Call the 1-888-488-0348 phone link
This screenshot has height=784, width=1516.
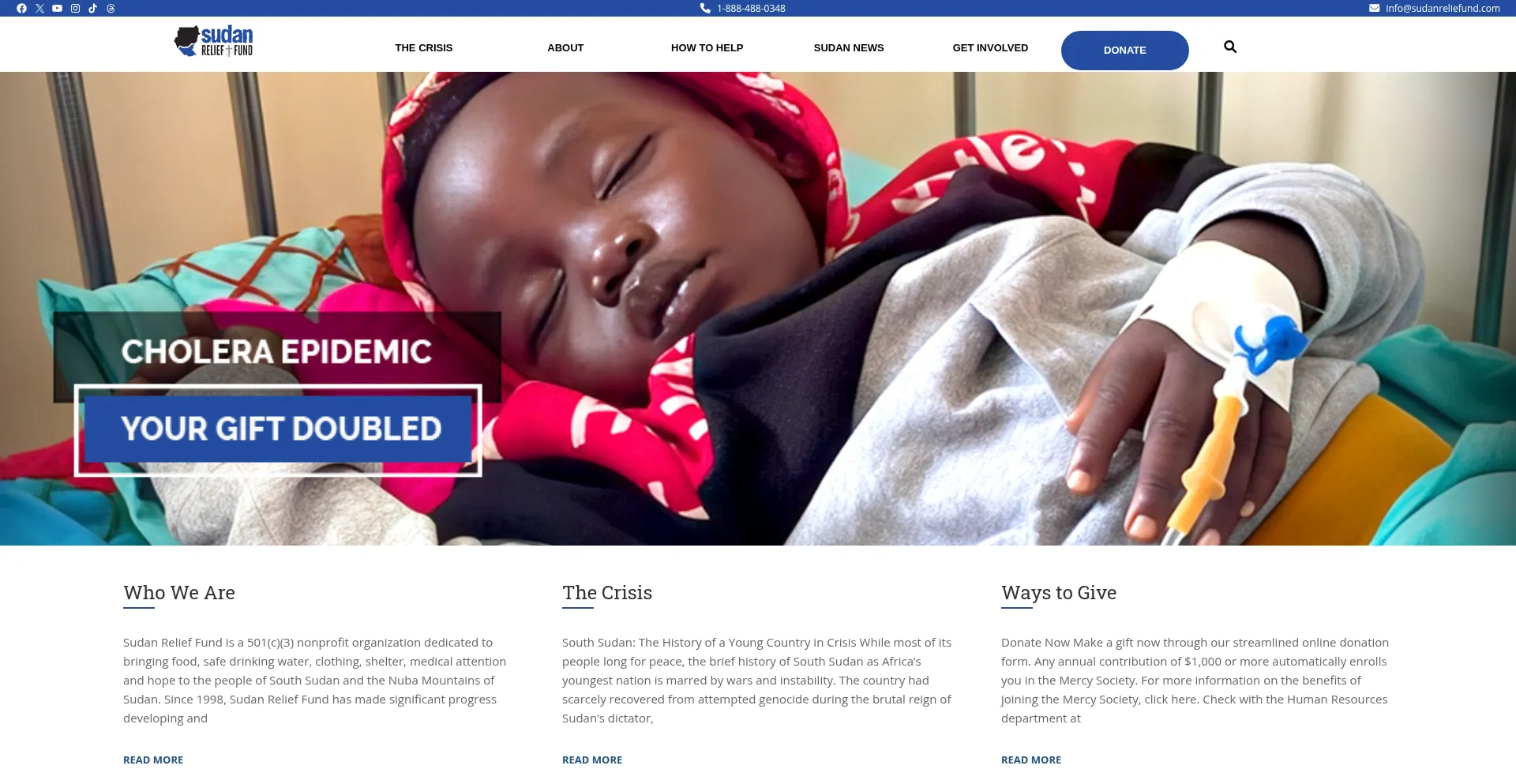742,9
